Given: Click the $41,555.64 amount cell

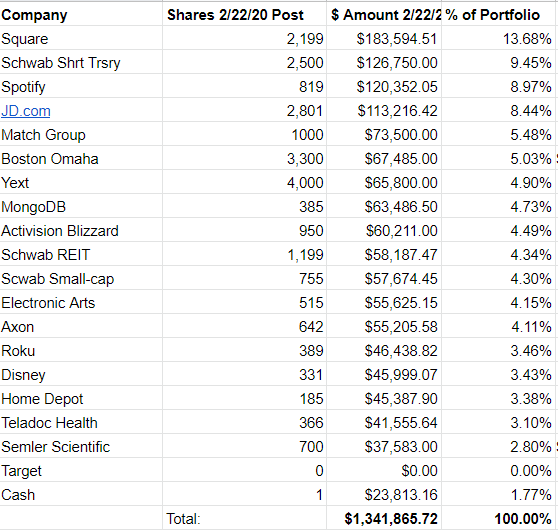Looking at the screenshot, I should [x=384, y=423].
